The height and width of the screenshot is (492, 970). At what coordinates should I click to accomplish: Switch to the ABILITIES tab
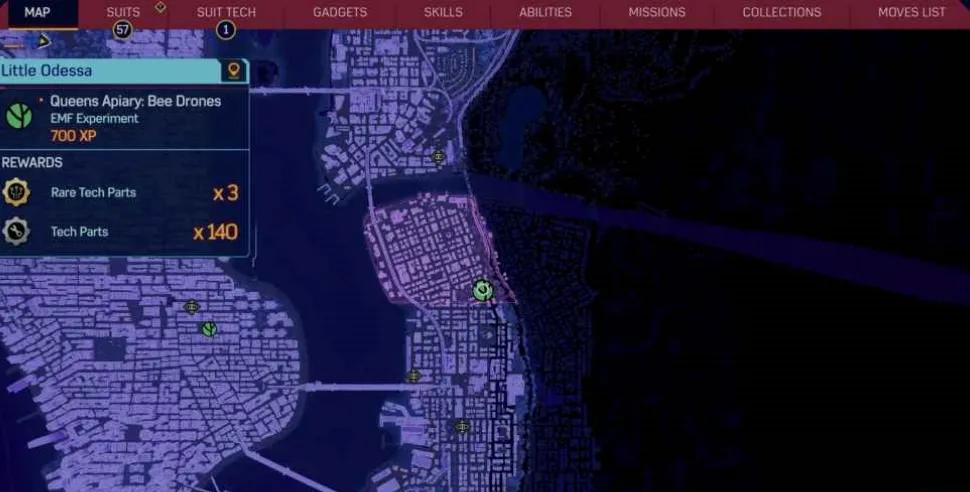pos(545,12)
